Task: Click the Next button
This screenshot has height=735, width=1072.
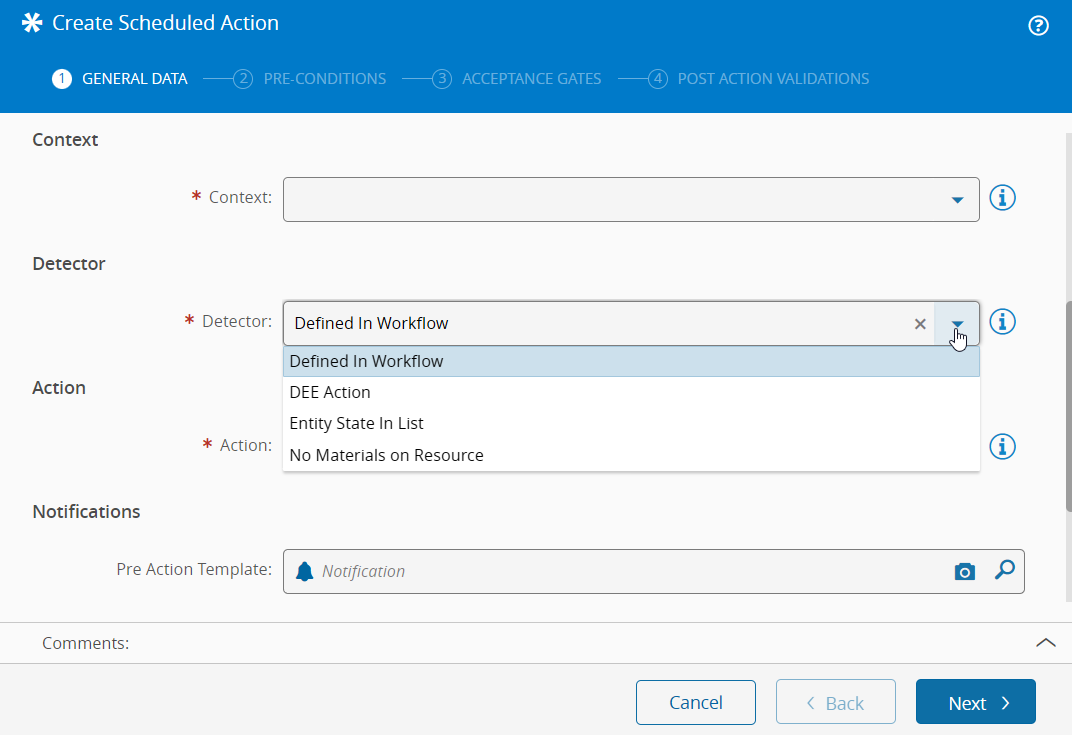Action: click(975, 703)
